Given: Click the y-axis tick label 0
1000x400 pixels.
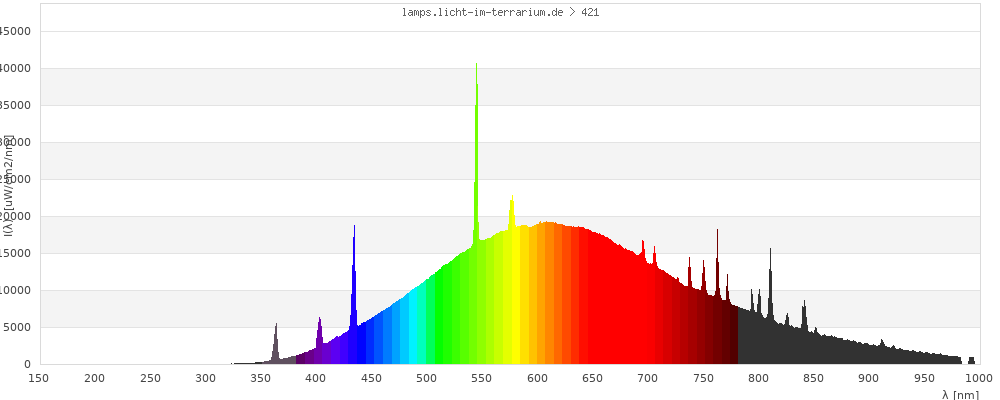Looking at the screenshot, I should click(x=27, y=364).
